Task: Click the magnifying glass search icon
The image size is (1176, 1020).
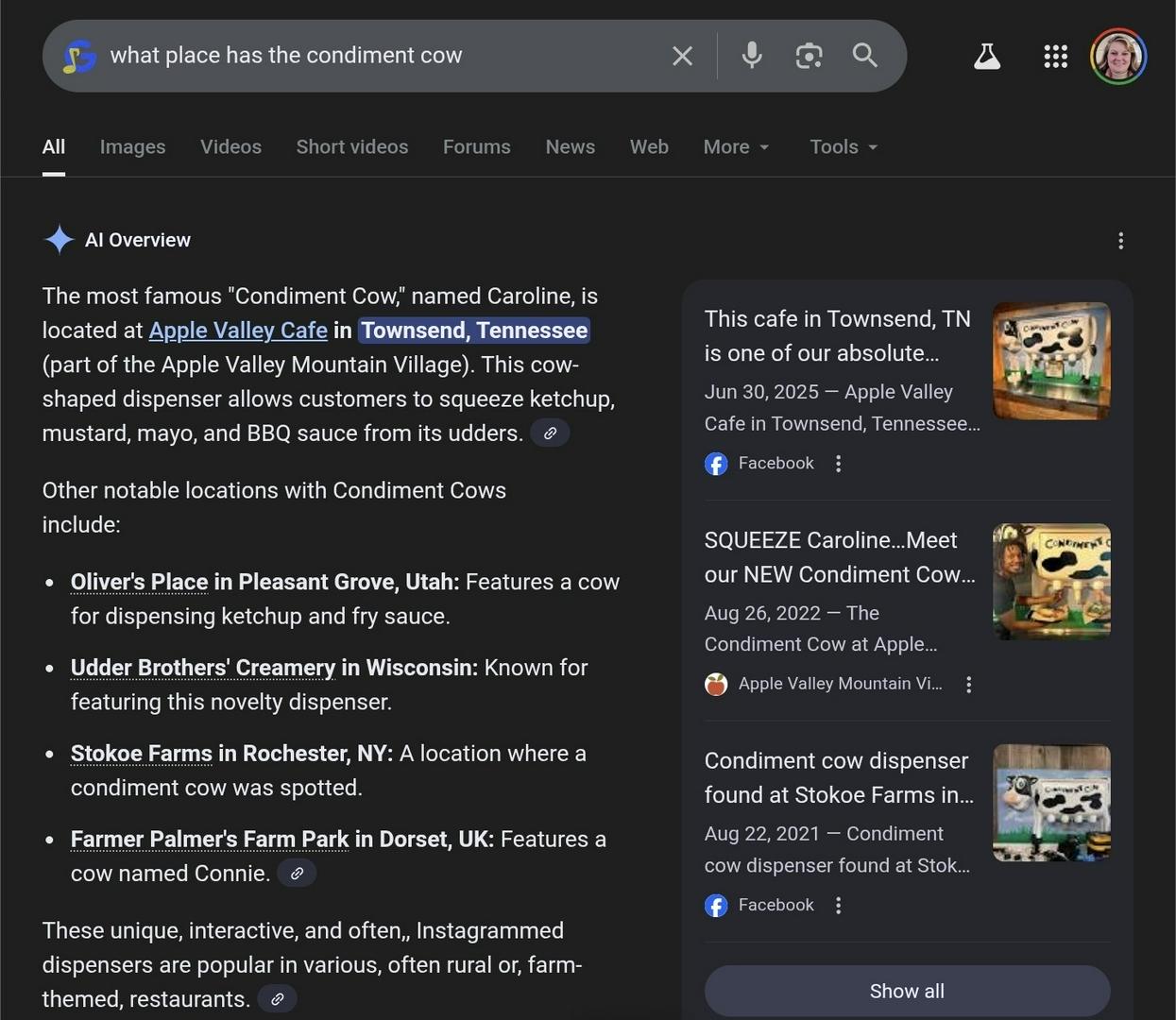Action: (864, 56)
